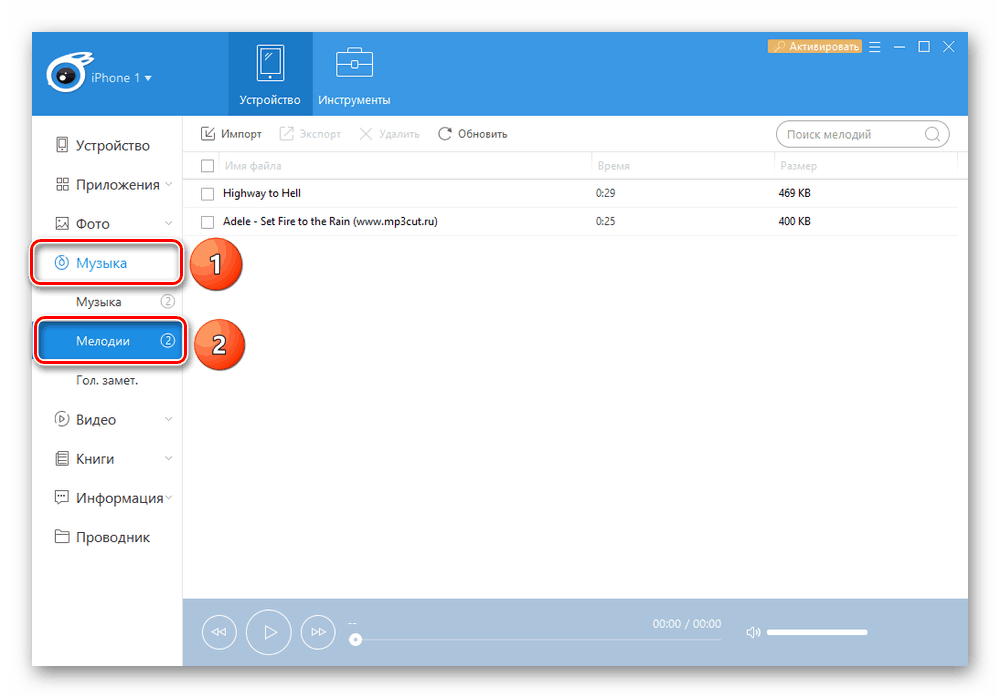This screenshot has width=1000, height=698.
Task: Click the Фото picture icon
Action: pos(62,223)
